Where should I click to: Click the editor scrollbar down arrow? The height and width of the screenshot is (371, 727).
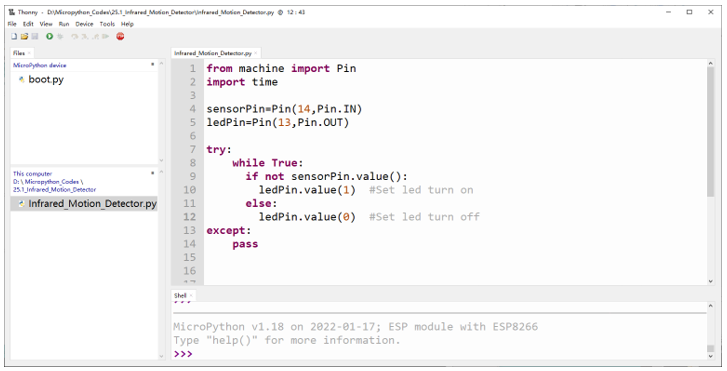711,281
